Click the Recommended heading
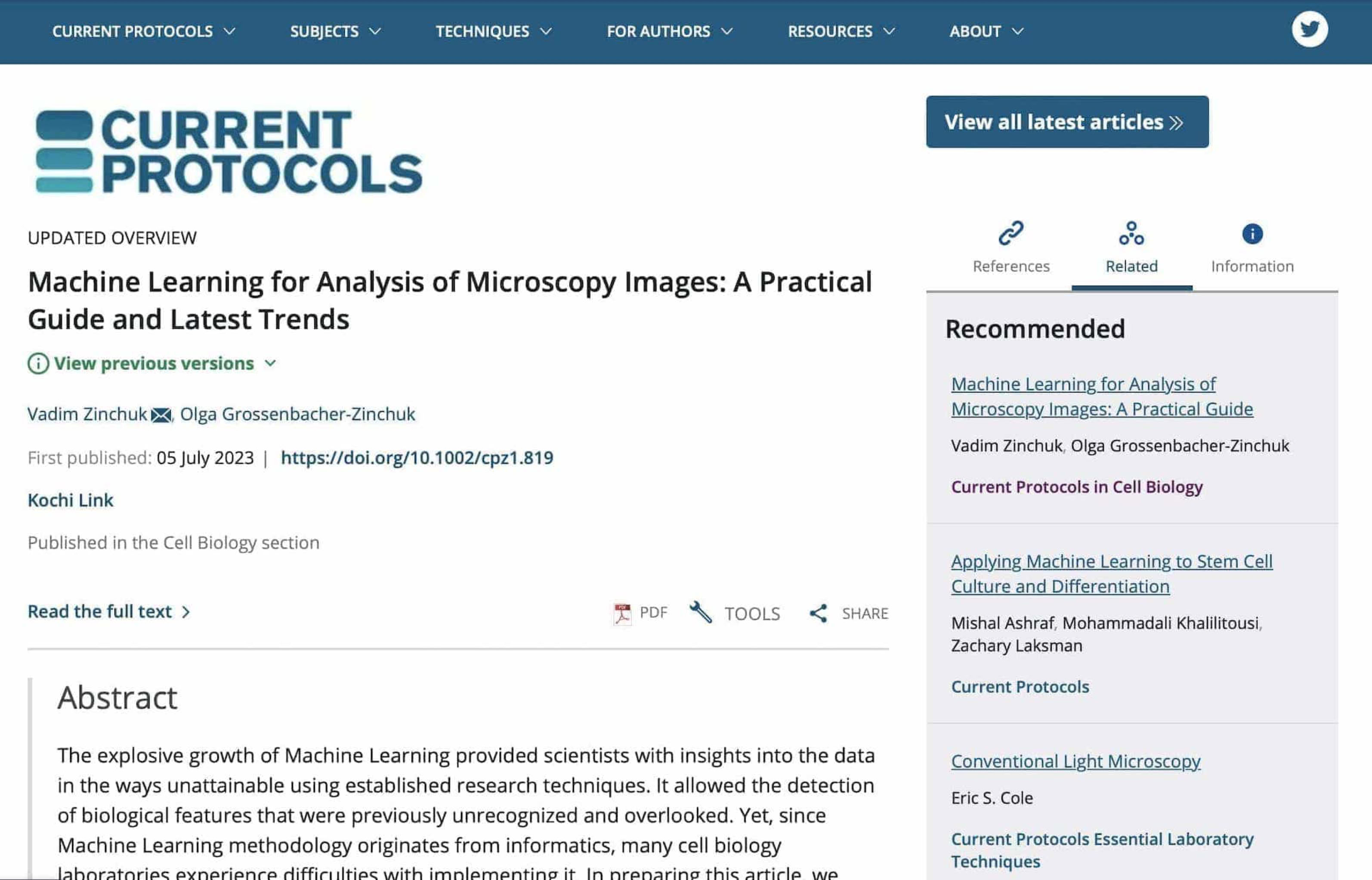1372x880 pixels. click(1035, 330)
